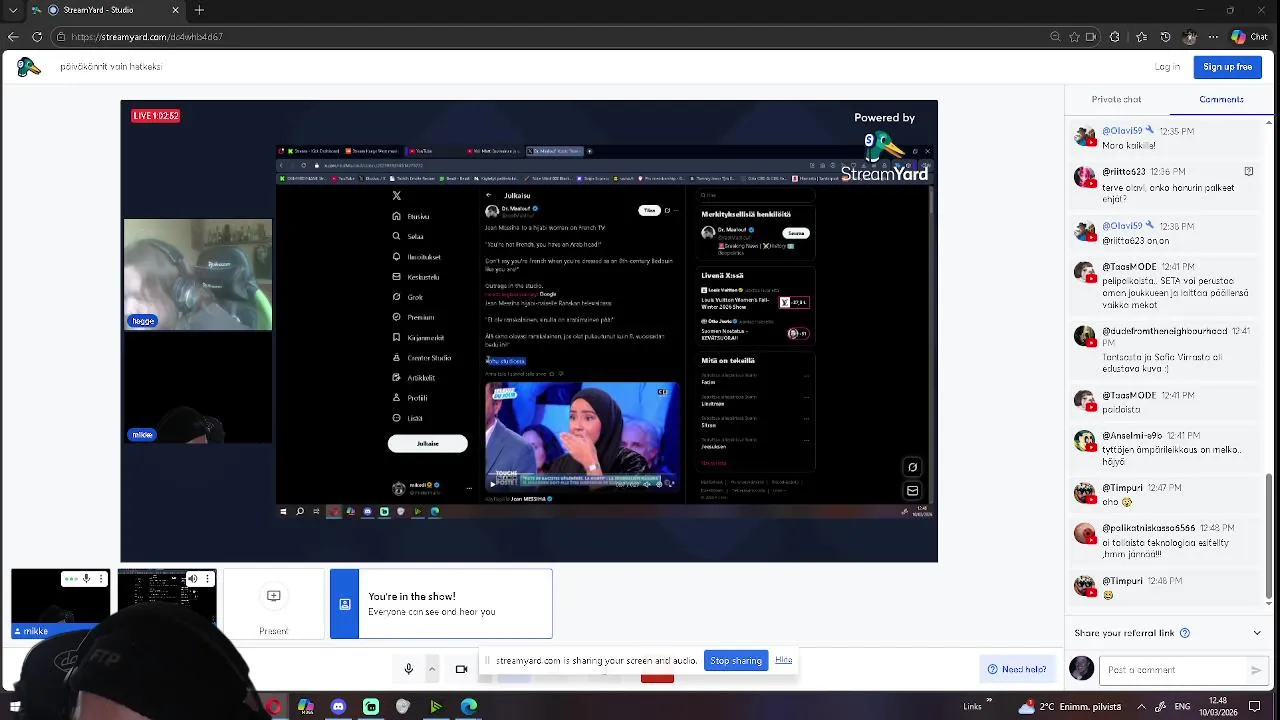This screenshot has height=720, width=1280.
Task: Click the @Anselmi-a9o comment username
Action: (1132, 436)
